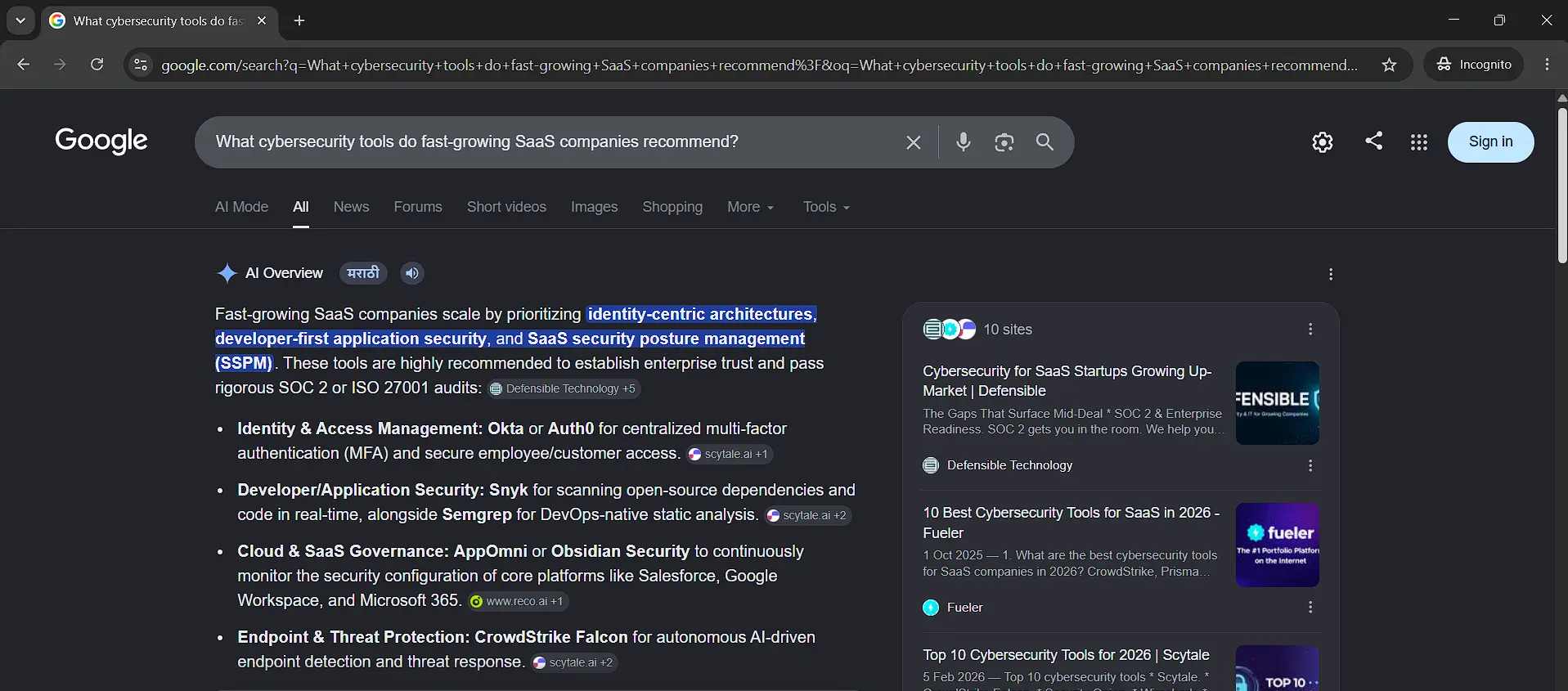This screenshot has width=1568, height=691.
Task: Click the Fueler thumbnail image
Action: 1278,545
